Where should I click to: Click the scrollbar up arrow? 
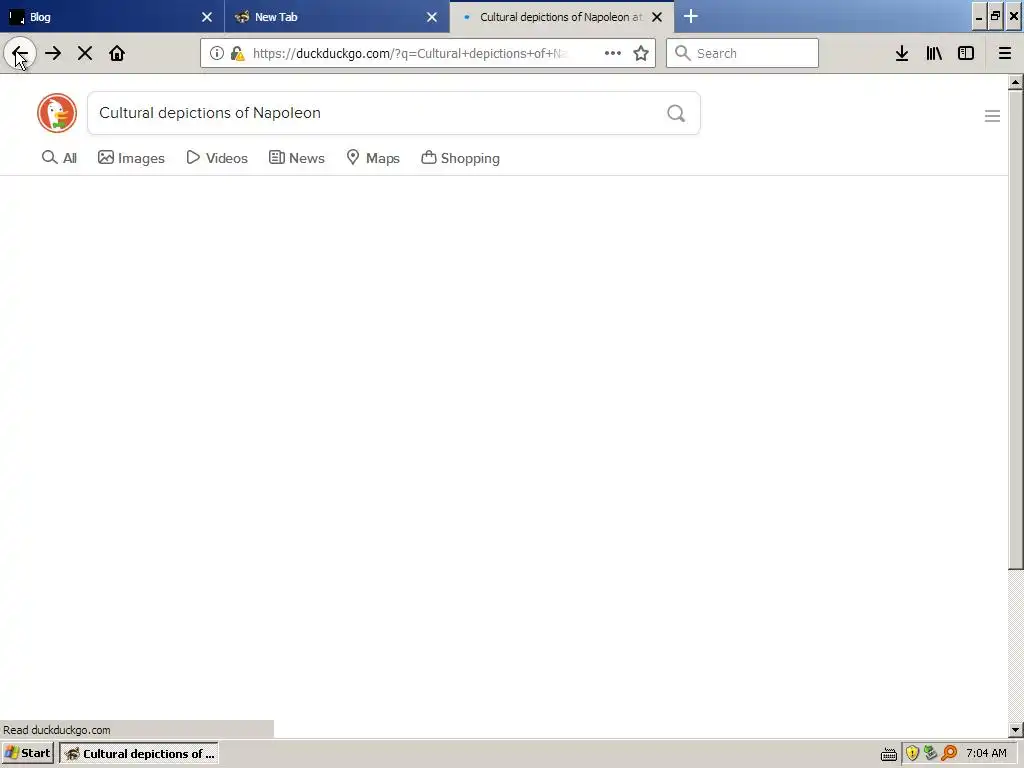click(1016, 82)
